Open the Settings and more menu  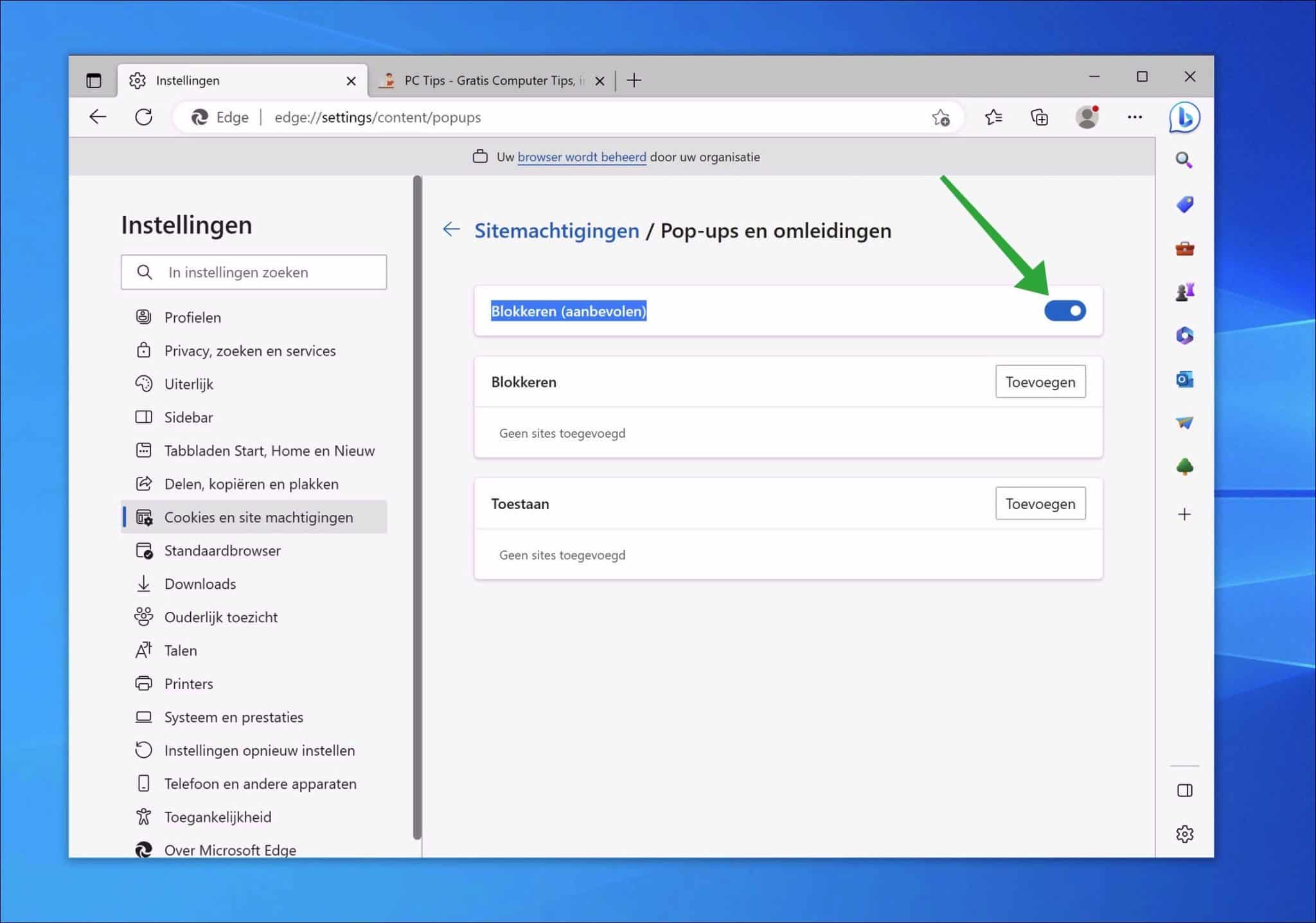point(1135,117)
